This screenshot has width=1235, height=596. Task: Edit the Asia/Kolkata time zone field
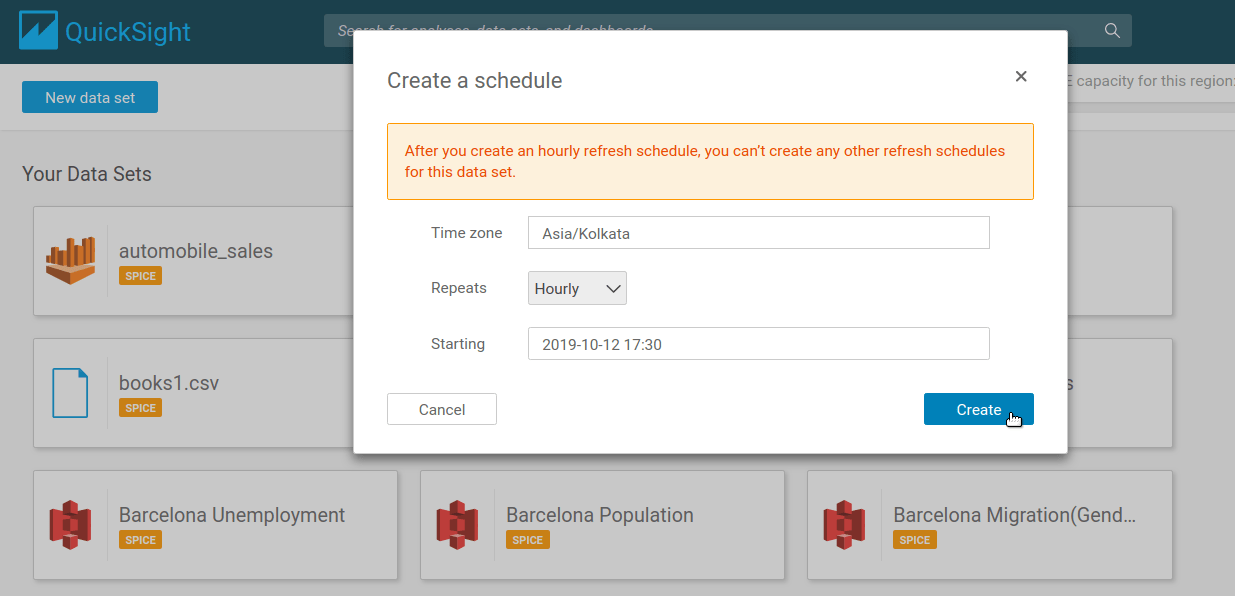(x=757, y=232)
